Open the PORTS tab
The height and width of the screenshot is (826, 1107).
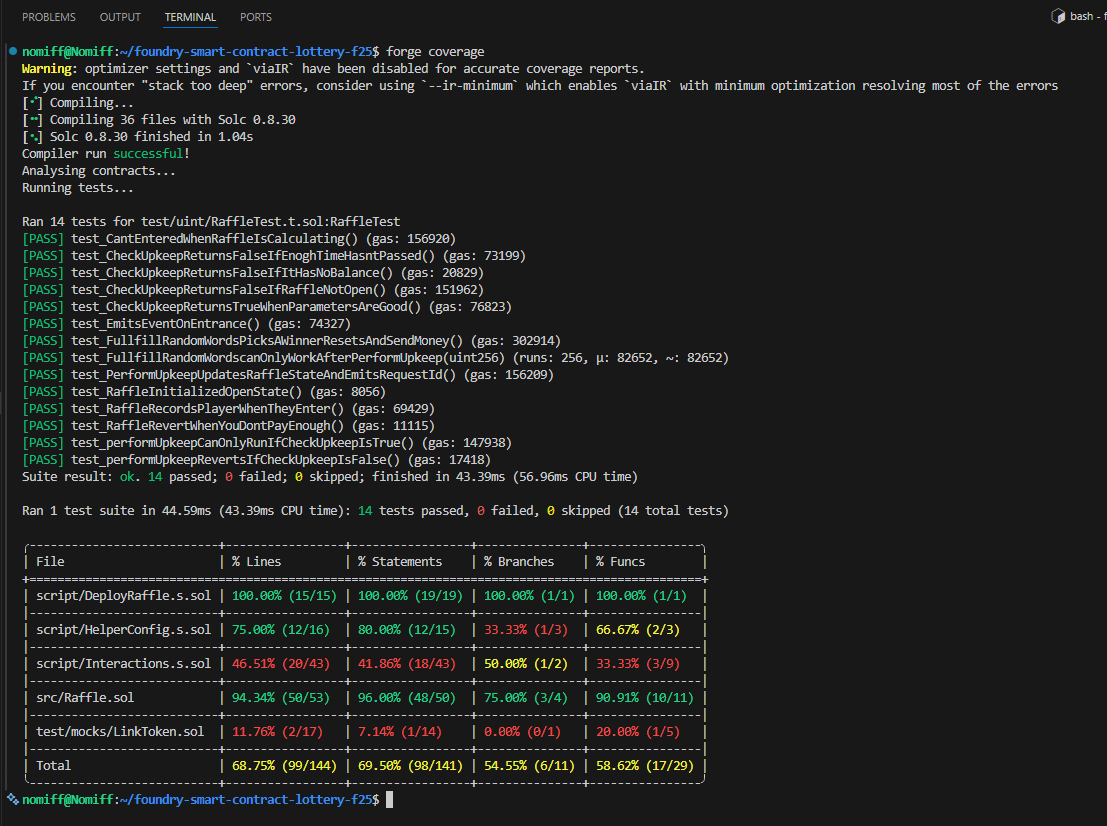coord(256,17)
